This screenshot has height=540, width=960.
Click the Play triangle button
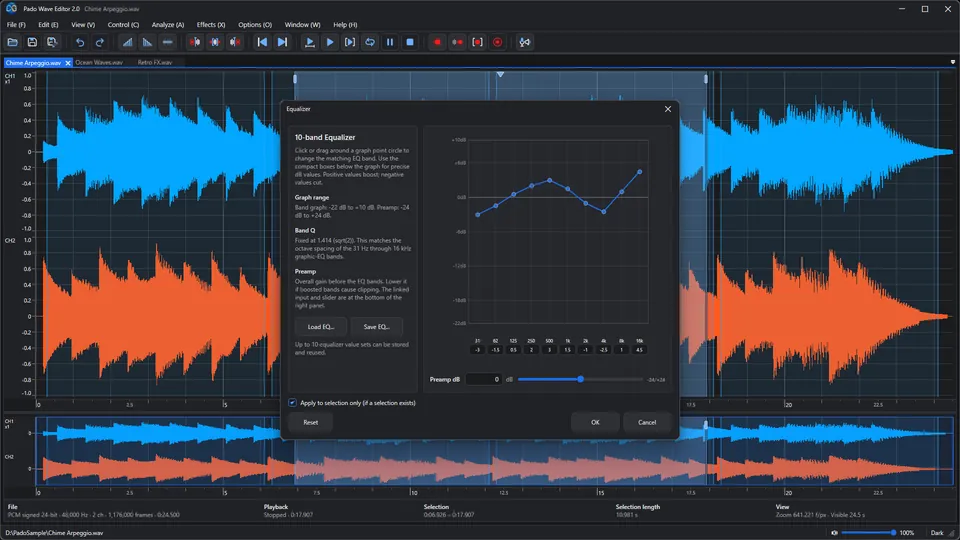(x=330, y=42)
